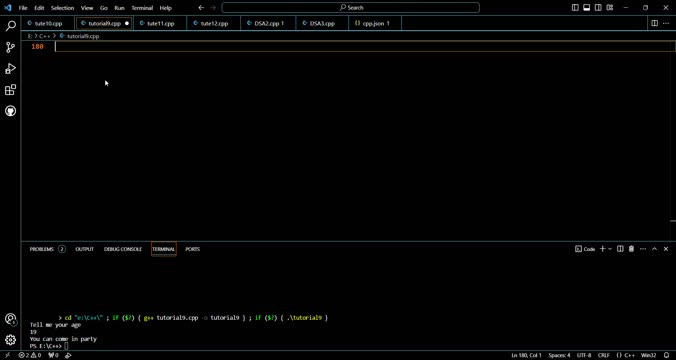Click the top Search command center field
The height and width of the screenshot is (360, 676).
351,7
